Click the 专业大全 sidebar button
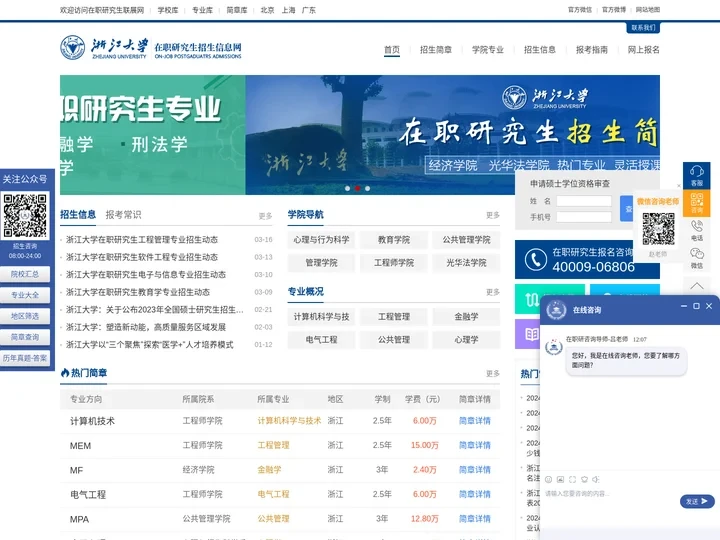 coord(25,295)
